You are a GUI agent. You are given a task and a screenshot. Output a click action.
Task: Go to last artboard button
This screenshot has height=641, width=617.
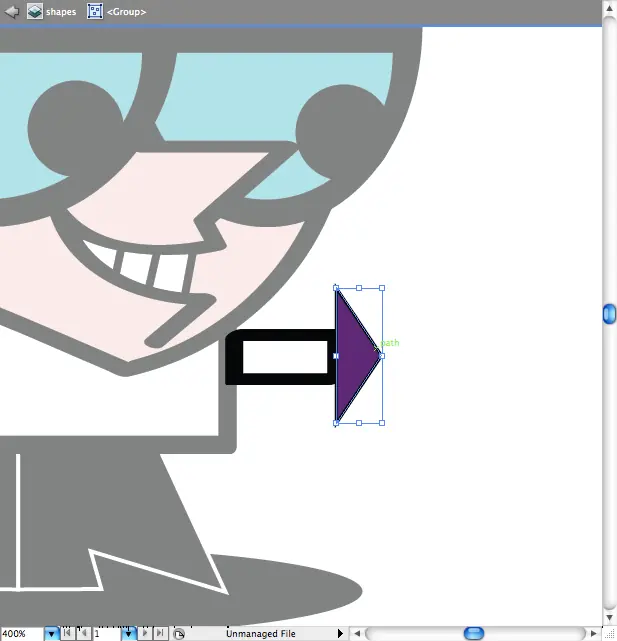coord(161,633)
